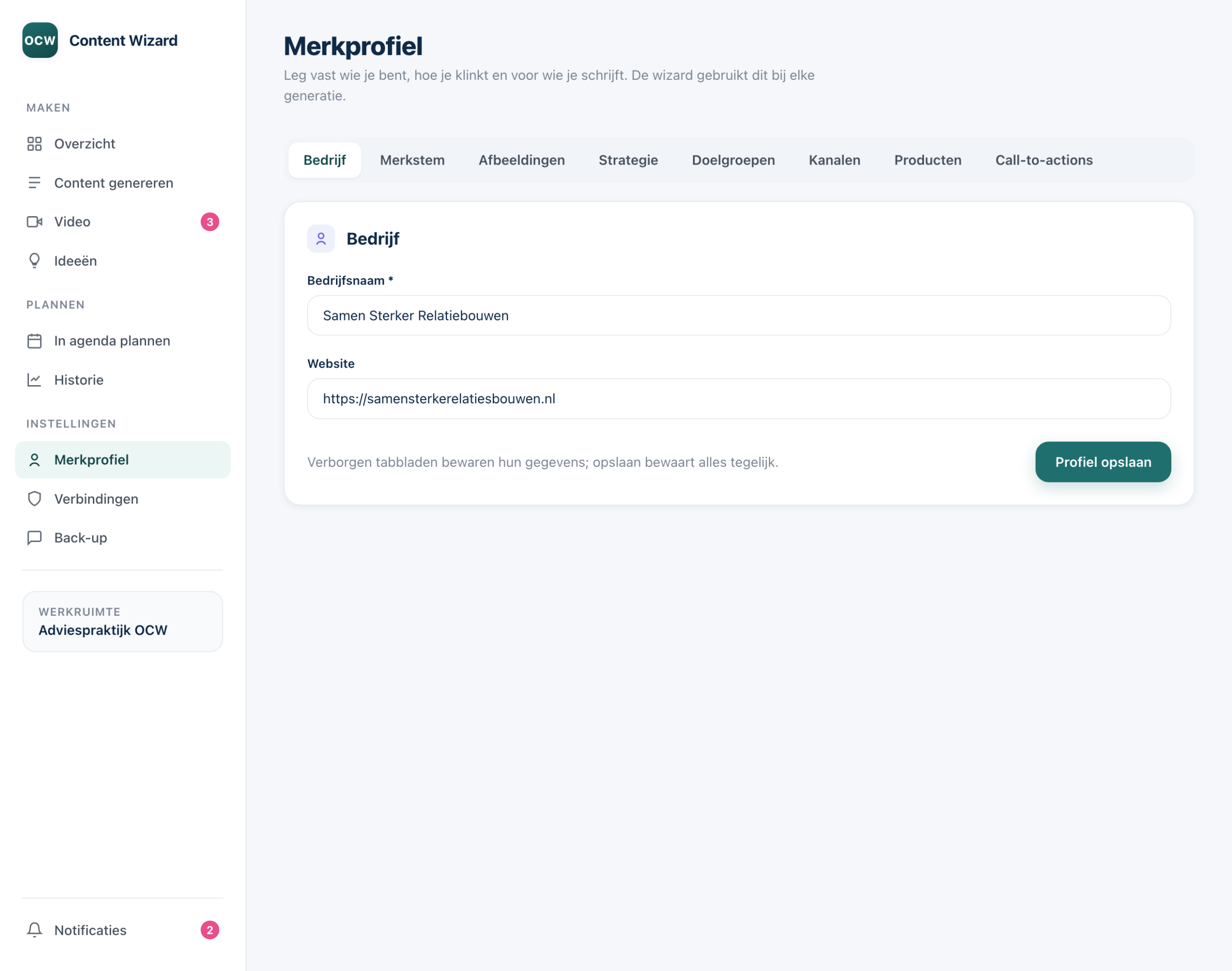Screen dimensions: 1232x971
Task: Open the Overzicht page
Action: [x=123, y=144]
